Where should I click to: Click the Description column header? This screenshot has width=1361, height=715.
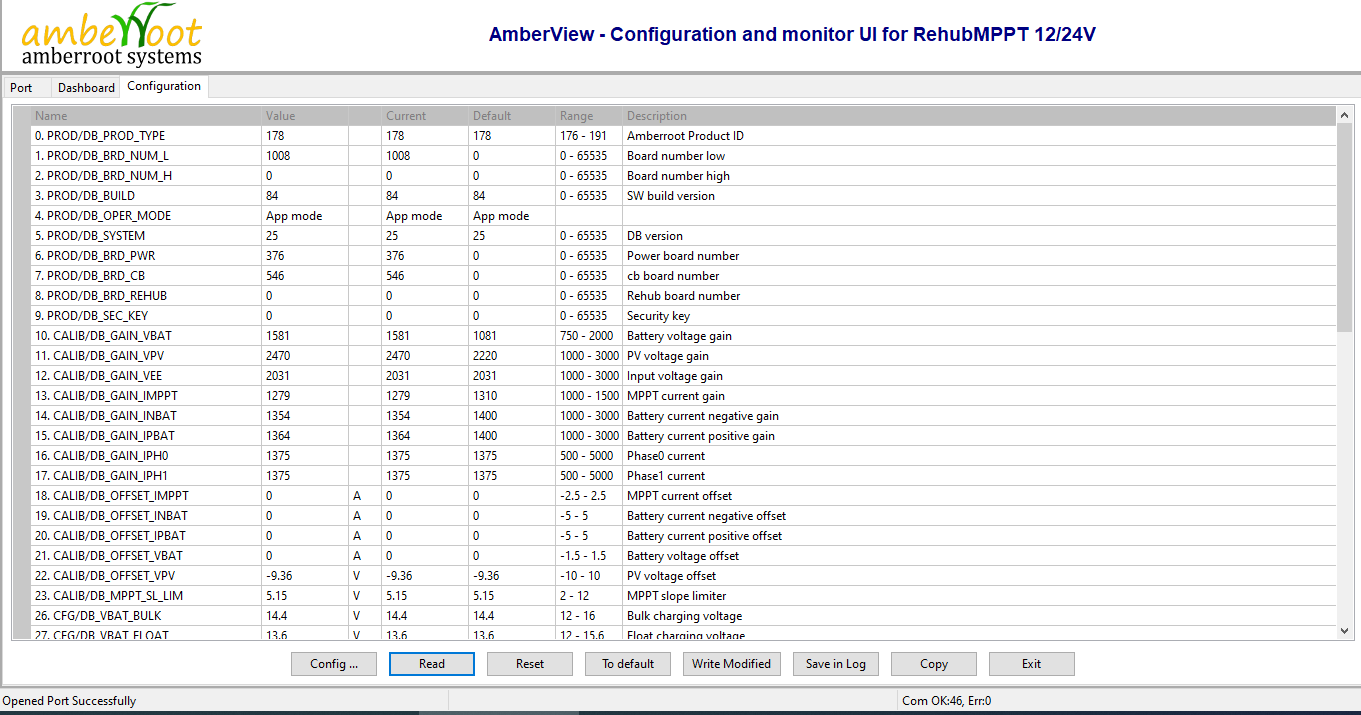coord(980,116)
